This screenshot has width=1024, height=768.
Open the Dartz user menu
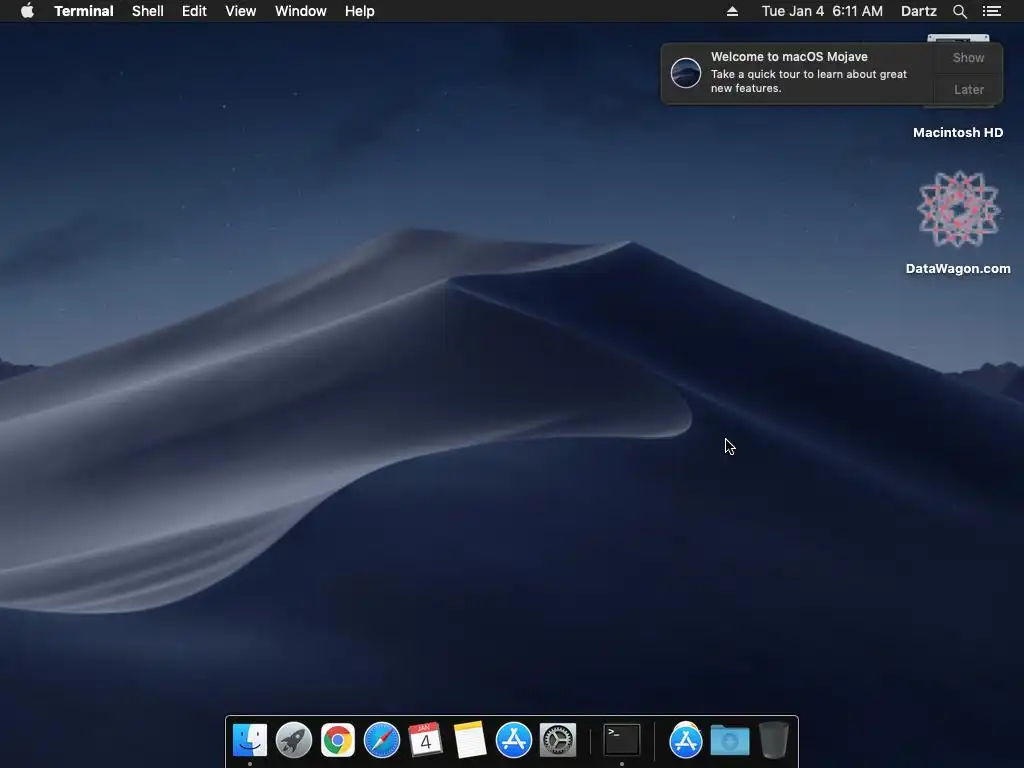(x=919, y=11)
